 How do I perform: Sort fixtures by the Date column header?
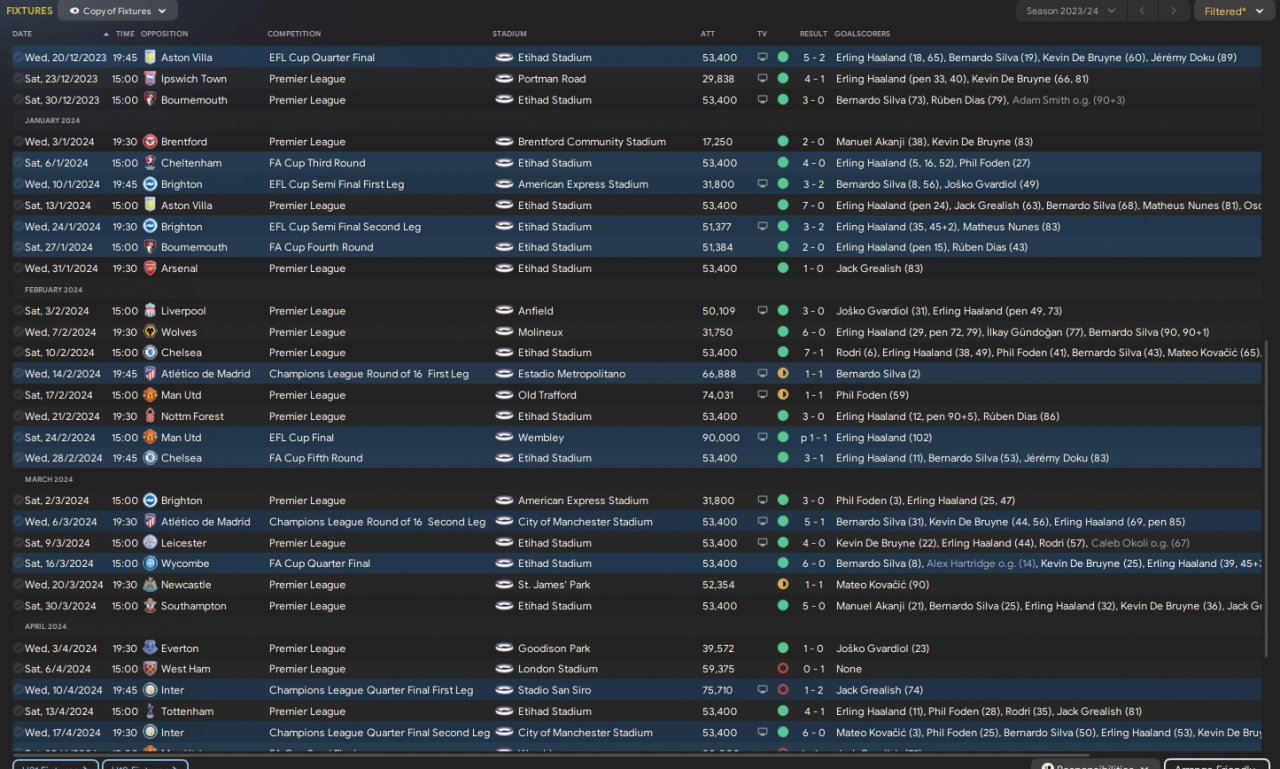23,34
